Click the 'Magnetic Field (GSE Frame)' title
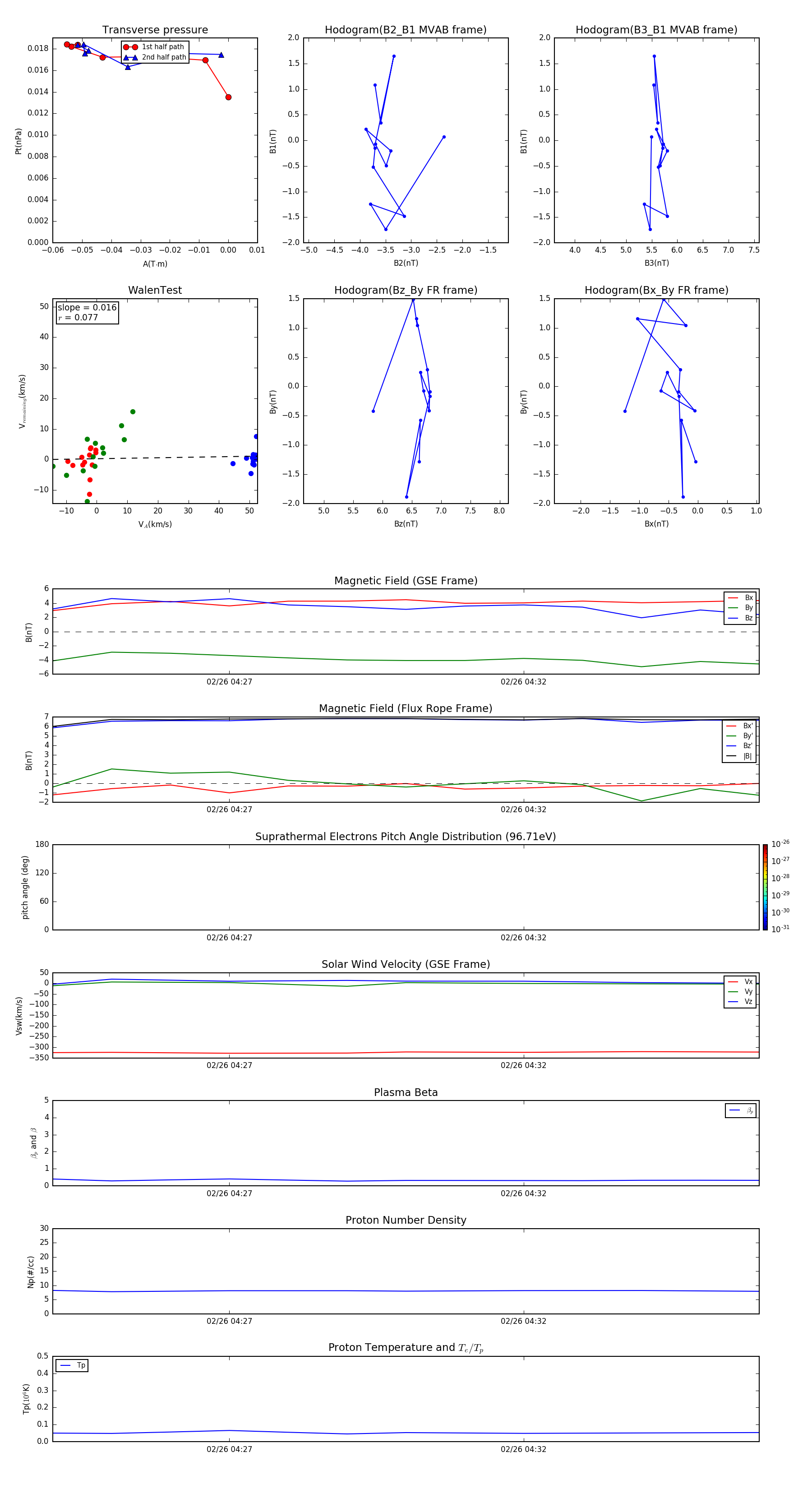 406,581
